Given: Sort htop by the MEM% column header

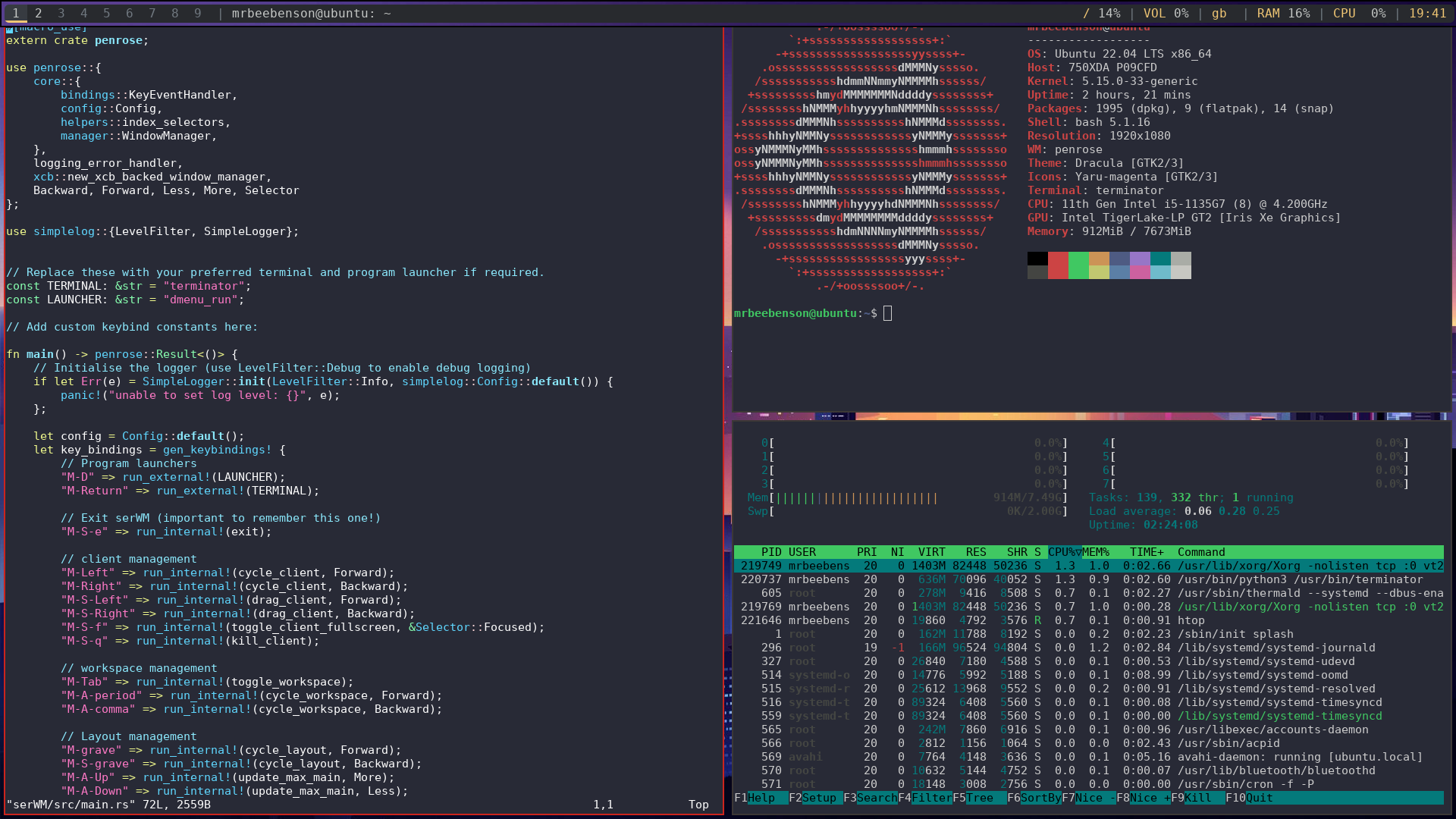Looking at the screenshot, I should click(1095, 552).
